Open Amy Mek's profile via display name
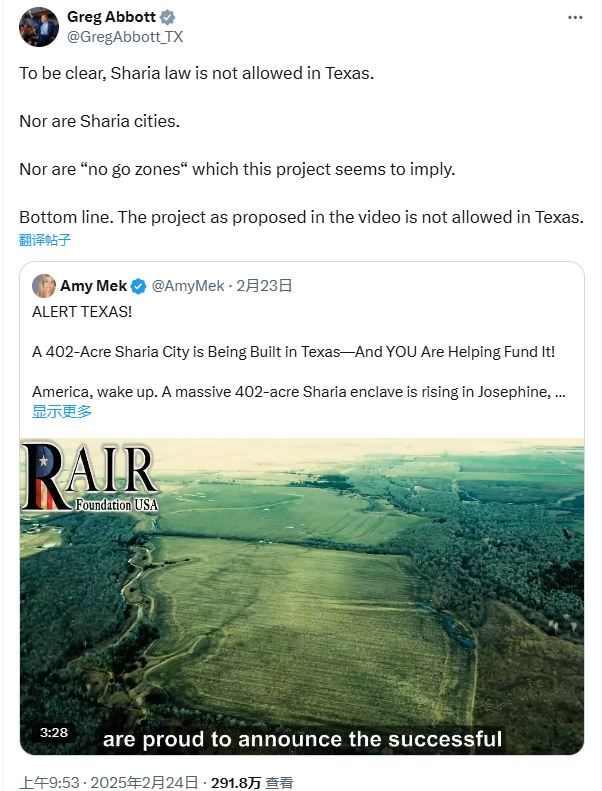 pyautogui.click(x=94, y=286)
